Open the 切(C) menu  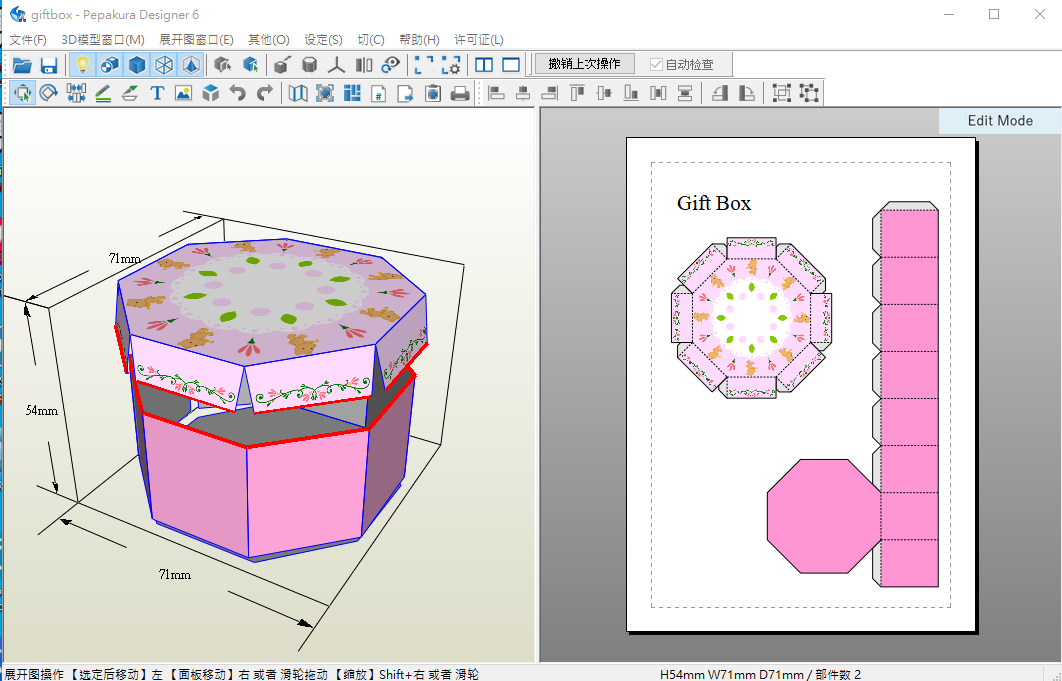pos(371,40)
